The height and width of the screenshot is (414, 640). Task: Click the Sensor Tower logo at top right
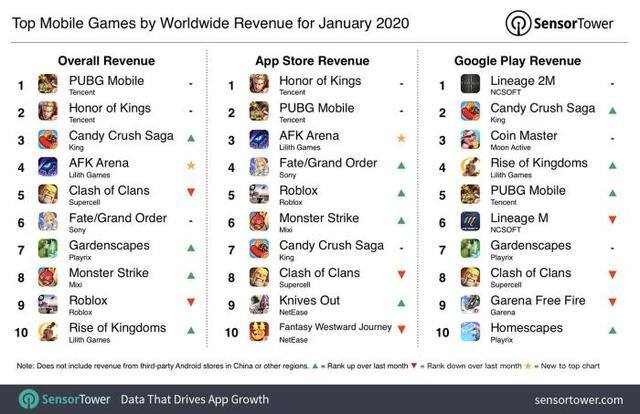[559, 23]
